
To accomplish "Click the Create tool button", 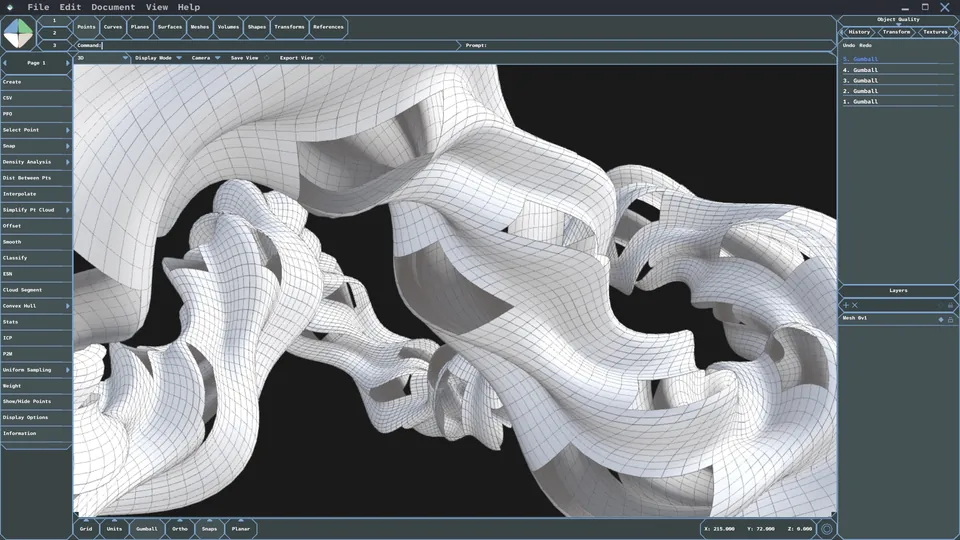I will 36,82.
